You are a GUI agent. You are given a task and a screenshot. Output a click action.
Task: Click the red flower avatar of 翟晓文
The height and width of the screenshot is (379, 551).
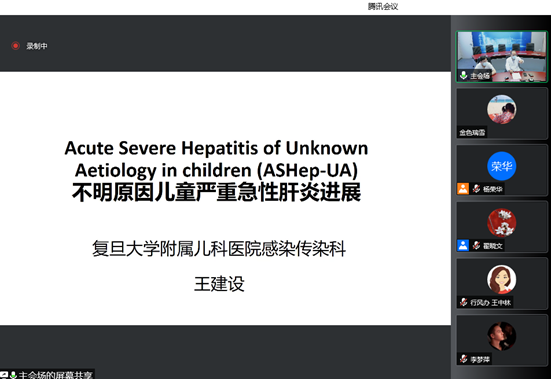pyautogui.click(x=501, y=223)
